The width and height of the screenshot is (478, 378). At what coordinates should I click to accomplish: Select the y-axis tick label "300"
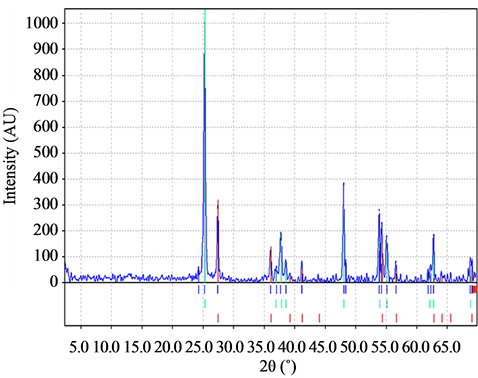click(46, 204)
